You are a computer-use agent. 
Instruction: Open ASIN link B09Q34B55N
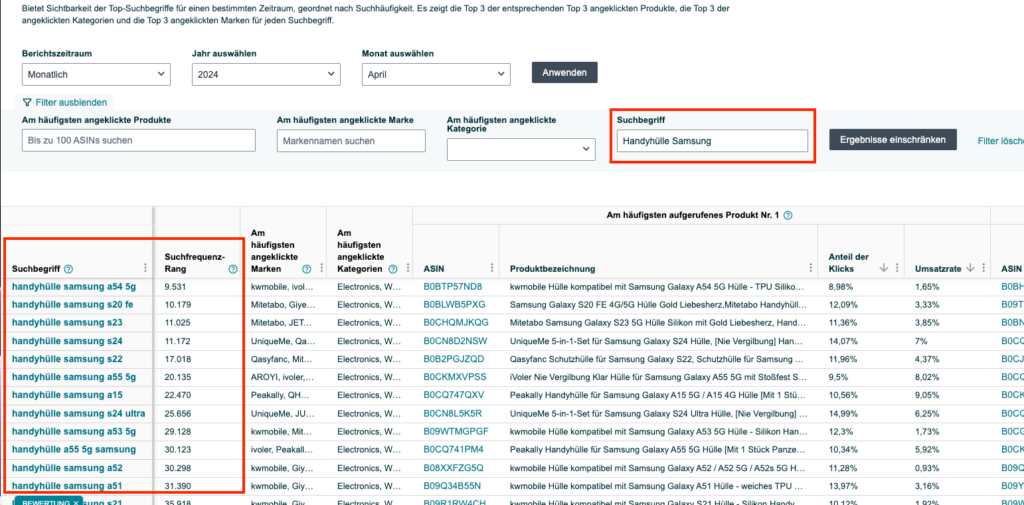click(453, 486)
